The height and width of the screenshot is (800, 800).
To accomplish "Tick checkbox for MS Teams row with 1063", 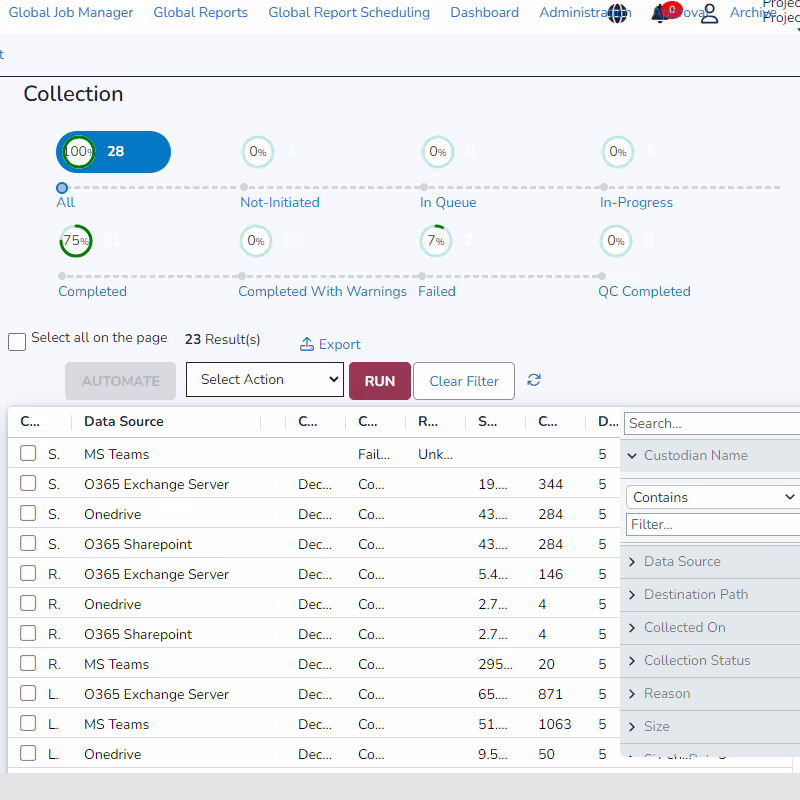I will point(28,723).
